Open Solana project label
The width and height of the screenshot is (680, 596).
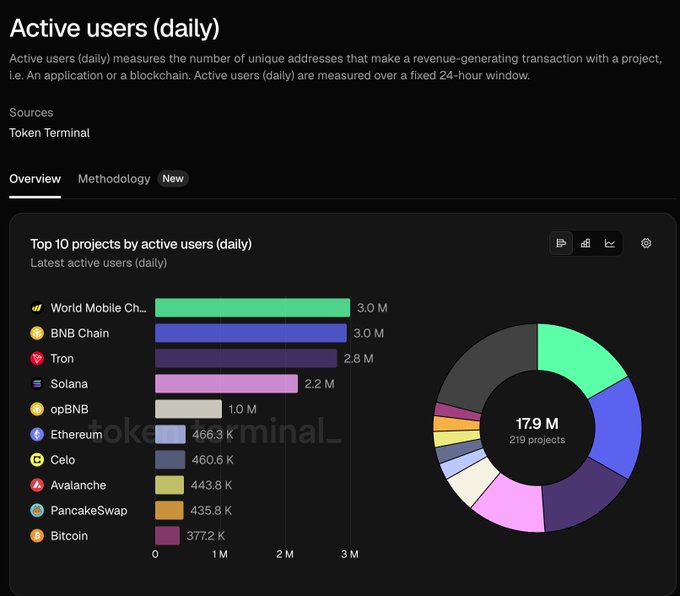69,384
